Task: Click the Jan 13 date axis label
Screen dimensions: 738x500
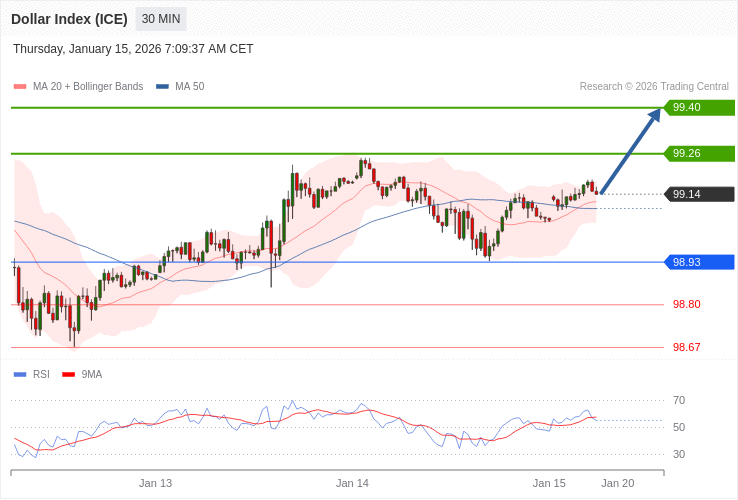Action: [x=155, y=483]
